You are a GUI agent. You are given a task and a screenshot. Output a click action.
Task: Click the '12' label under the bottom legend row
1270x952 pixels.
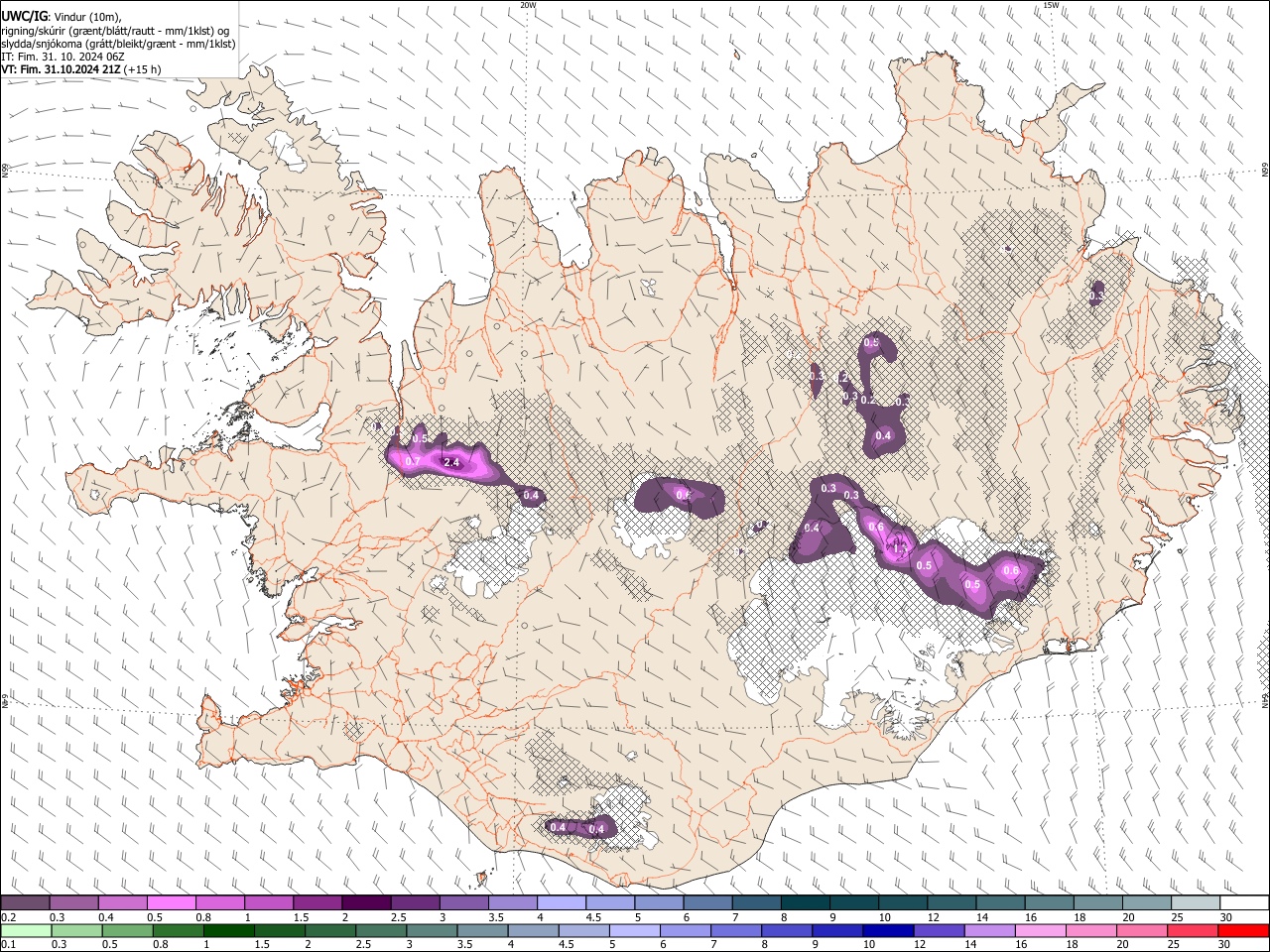921,944
